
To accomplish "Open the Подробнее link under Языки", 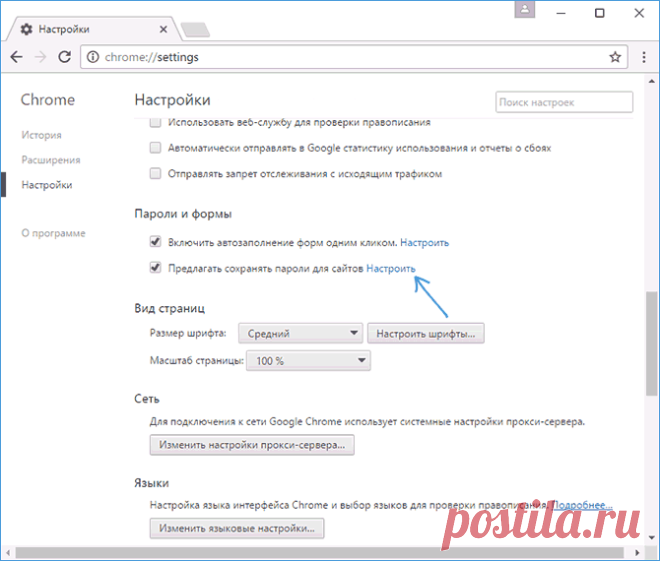I will click(582, 505).
